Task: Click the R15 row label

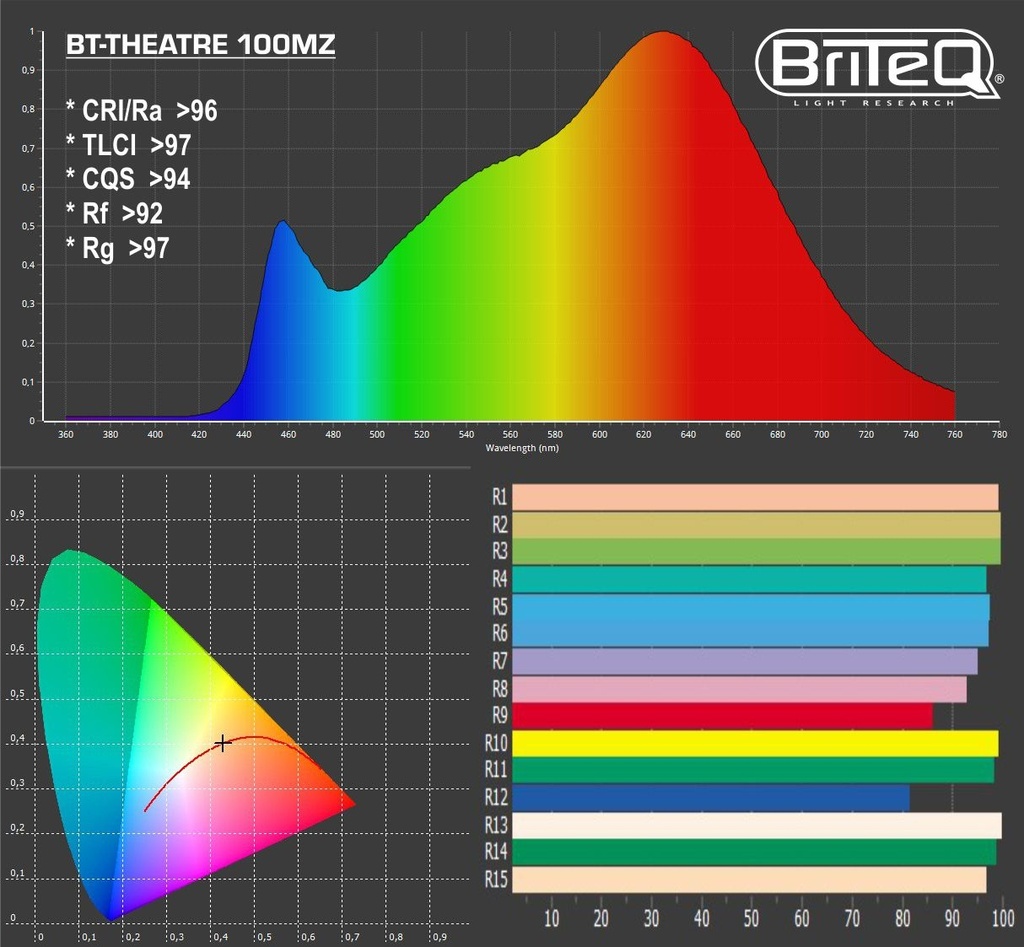Action: [x=496, y=880]
